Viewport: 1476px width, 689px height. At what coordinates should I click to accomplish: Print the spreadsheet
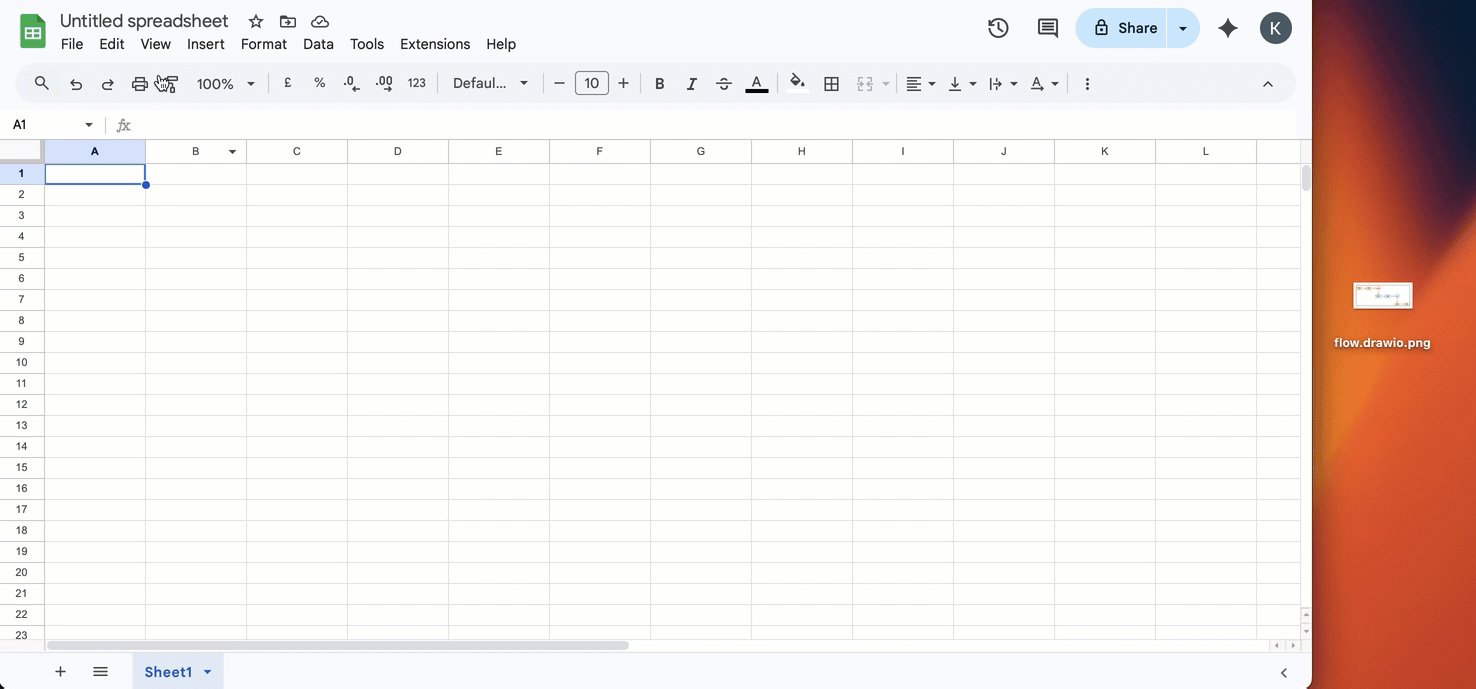click(139, 83)
